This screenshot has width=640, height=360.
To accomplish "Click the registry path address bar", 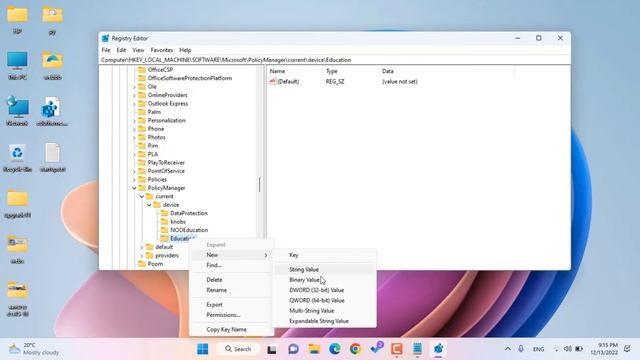I will [x=335, y=60].
